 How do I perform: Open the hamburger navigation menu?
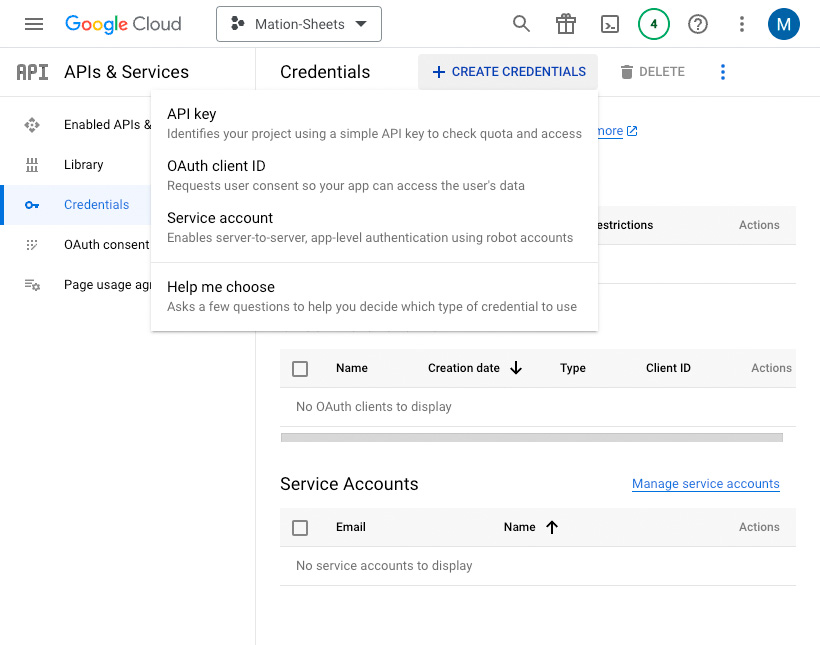point(34,24)
